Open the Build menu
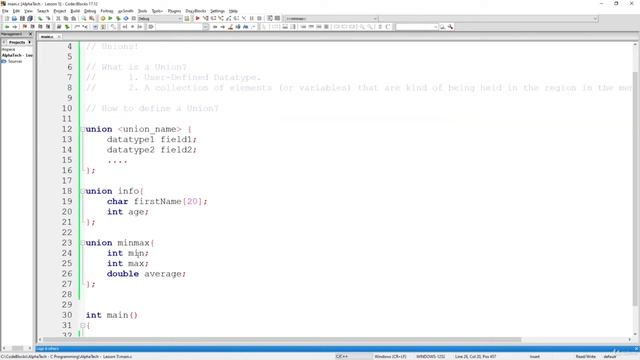640x360 pixels. click(x=75, y=11)
